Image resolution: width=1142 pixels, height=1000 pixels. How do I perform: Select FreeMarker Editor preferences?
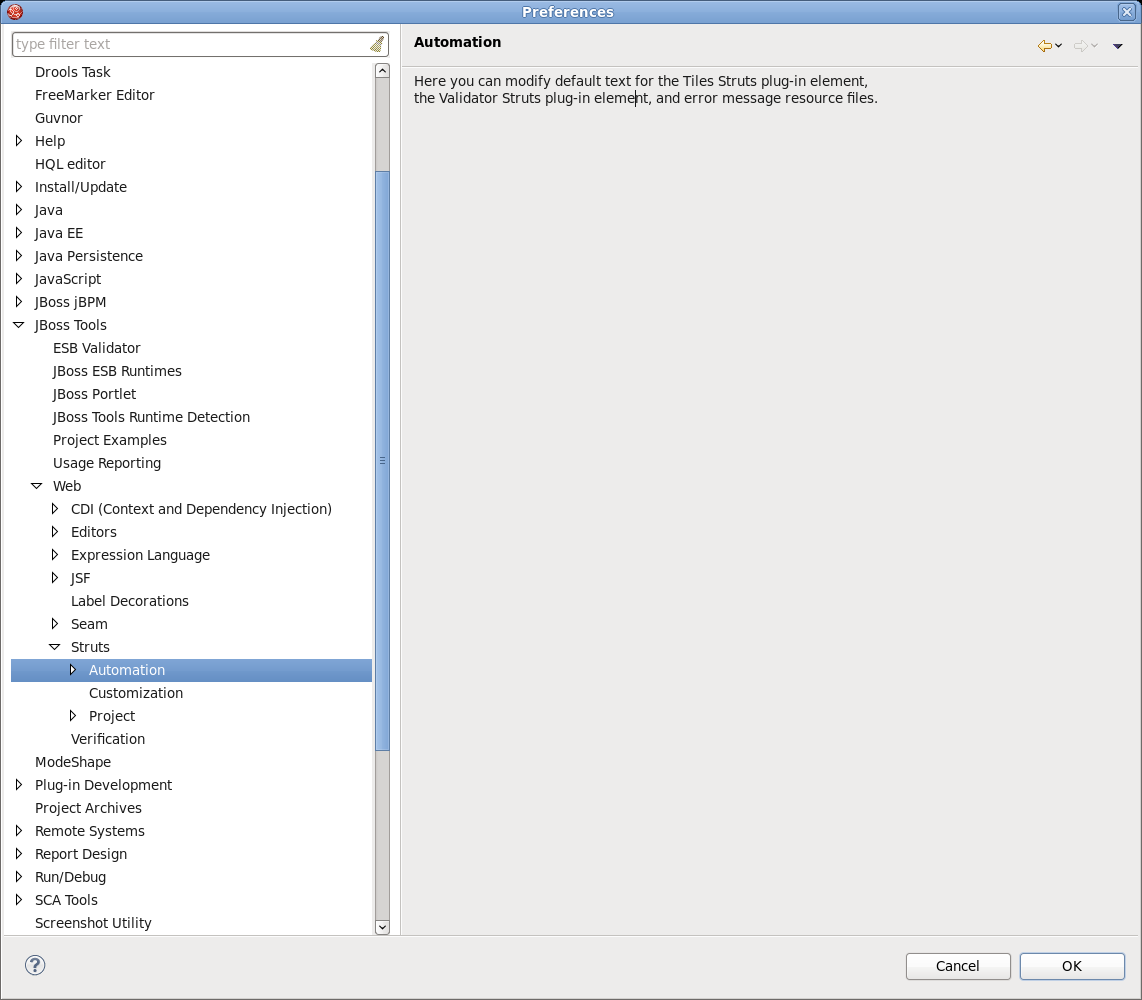pyautogui.click(x=95, y=95)
